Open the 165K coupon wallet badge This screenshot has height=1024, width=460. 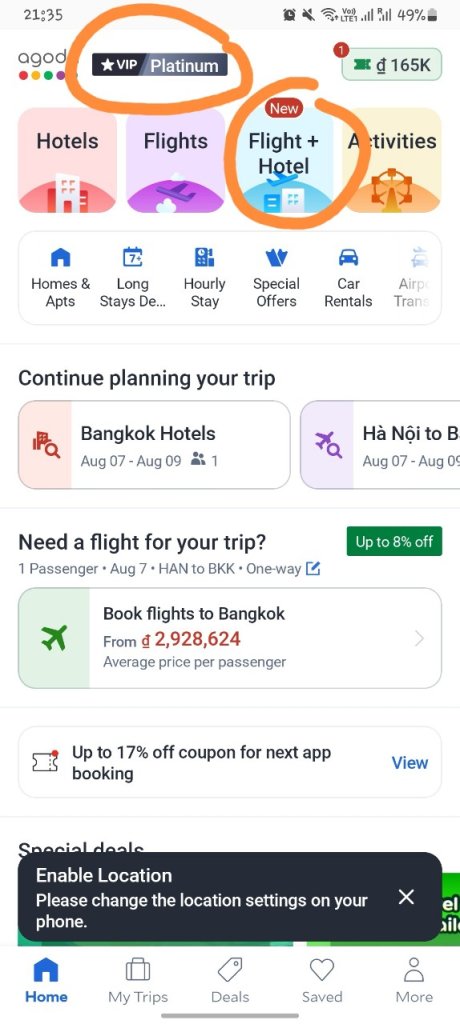pyautogui.click(x=391, y=65)
